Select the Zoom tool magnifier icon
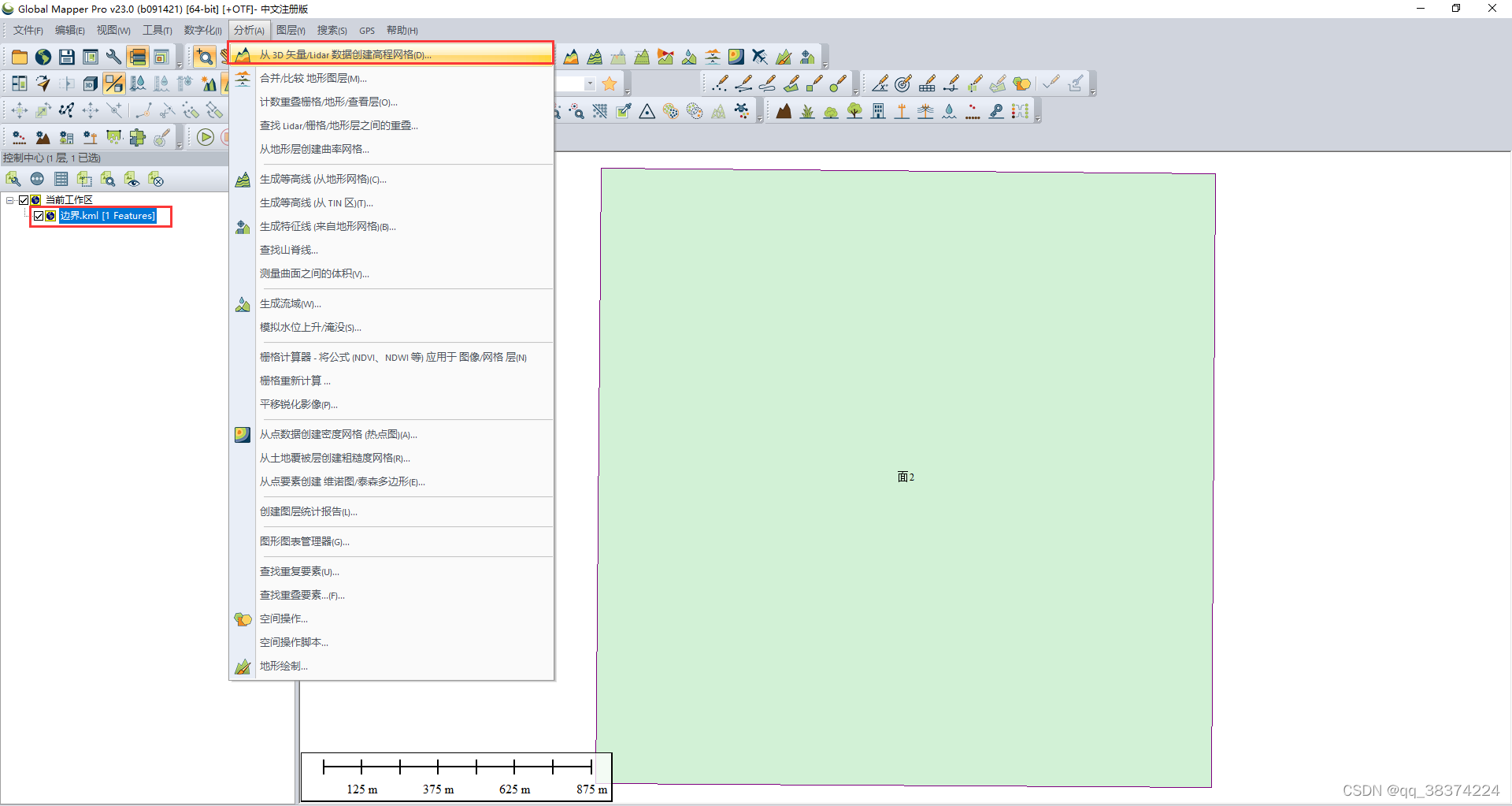 [x=205, y=57]
